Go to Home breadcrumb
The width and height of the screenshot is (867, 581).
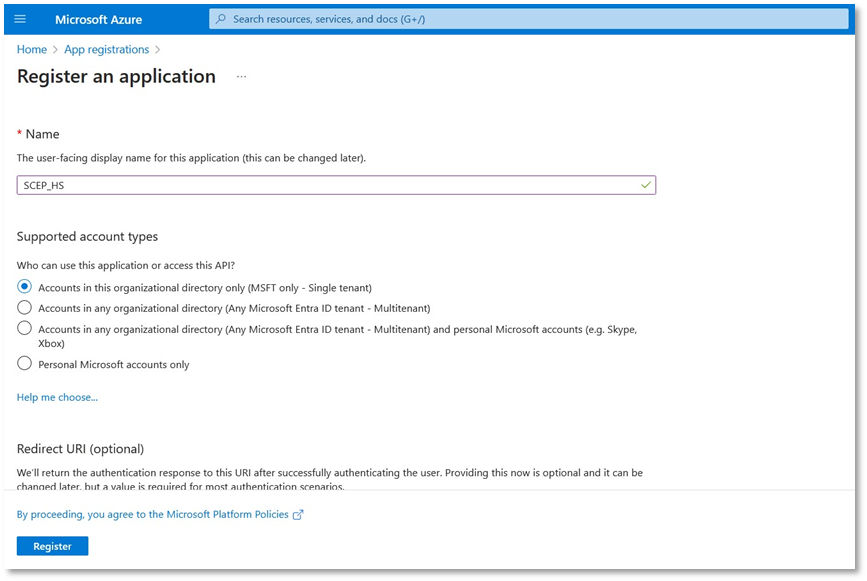click(x=32, y=50)
